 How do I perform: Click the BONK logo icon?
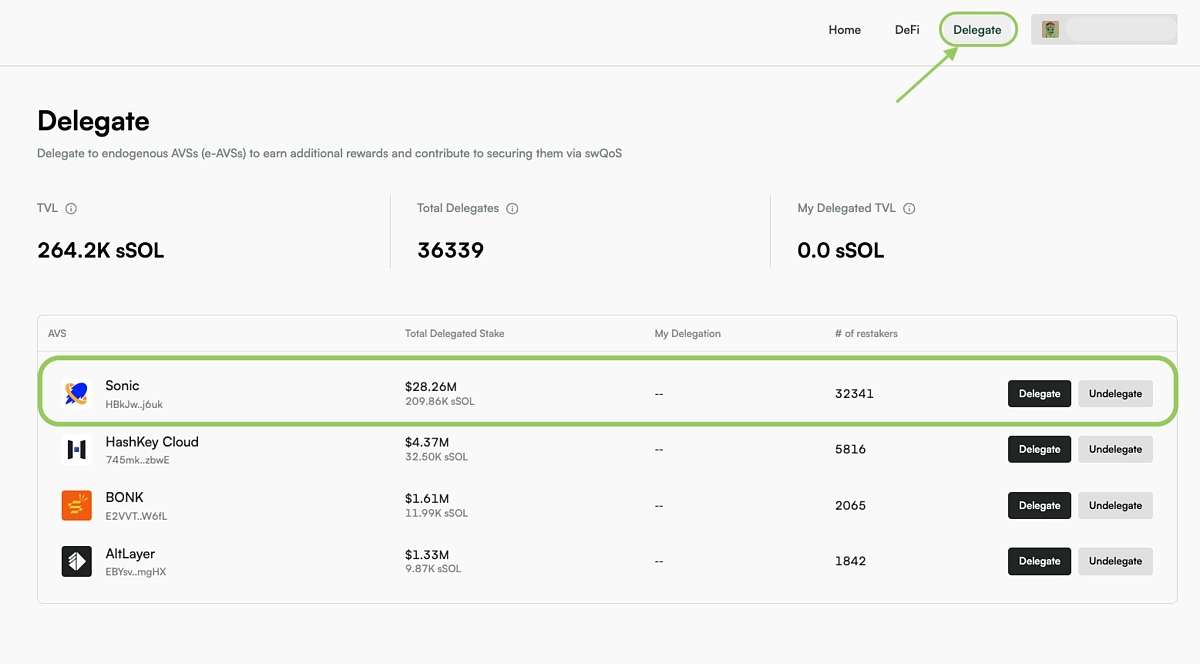[x=76, y=506]
